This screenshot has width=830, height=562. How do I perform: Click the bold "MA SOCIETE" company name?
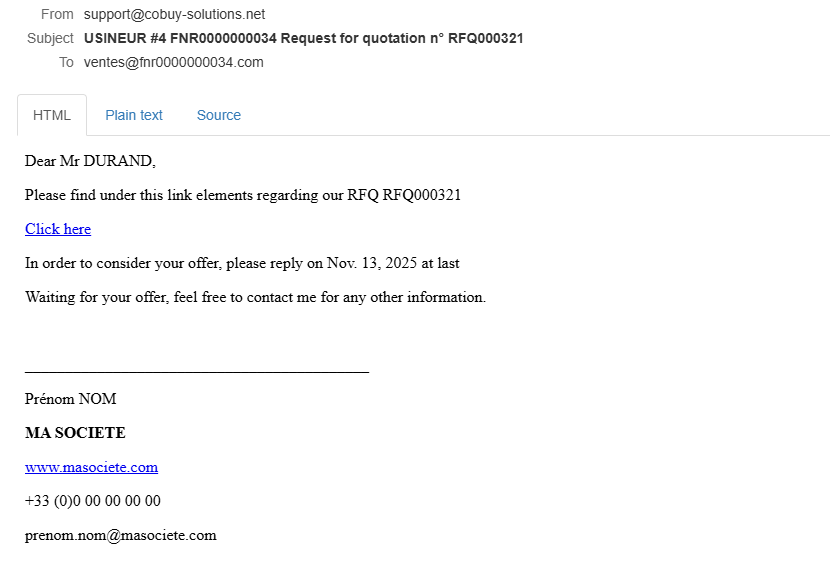click(75, 433)
